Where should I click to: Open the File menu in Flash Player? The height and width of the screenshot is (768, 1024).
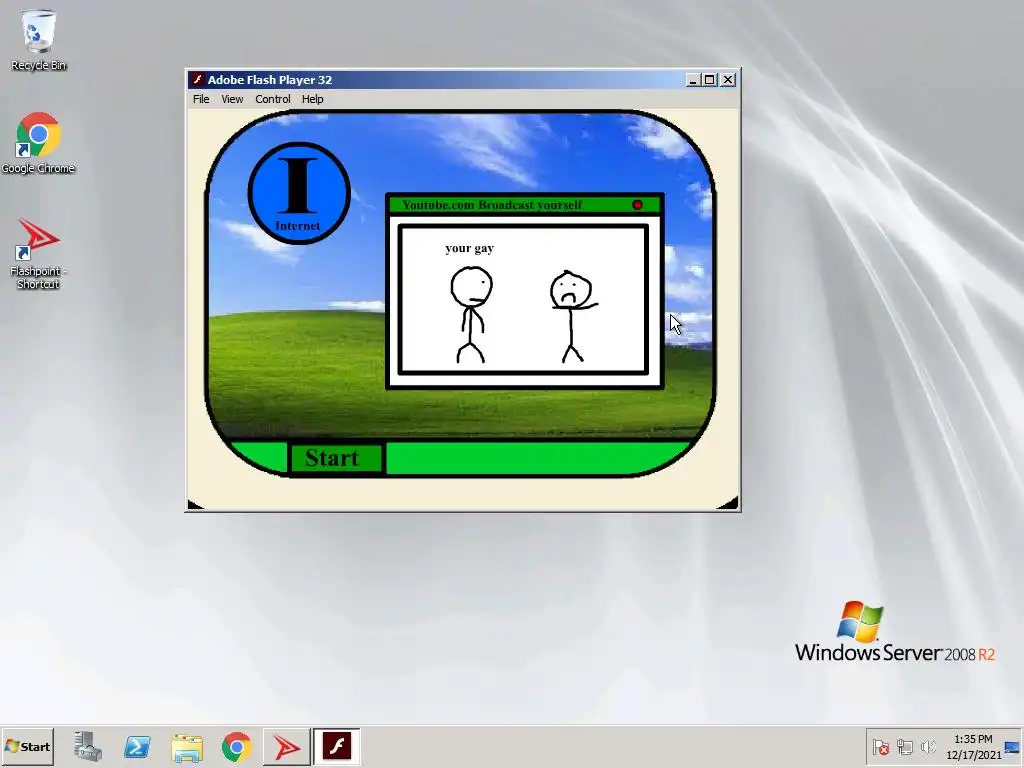pyautogui.click(x=201, y=99)
